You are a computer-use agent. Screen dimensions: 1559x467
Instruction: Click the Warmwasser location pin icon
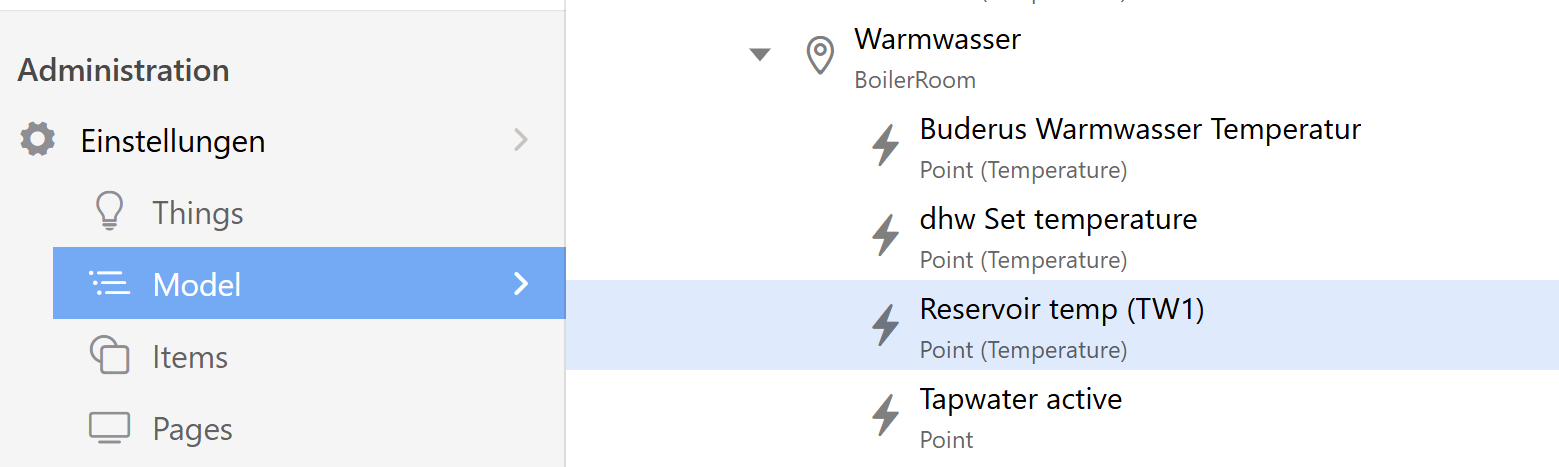pos(820,56)
